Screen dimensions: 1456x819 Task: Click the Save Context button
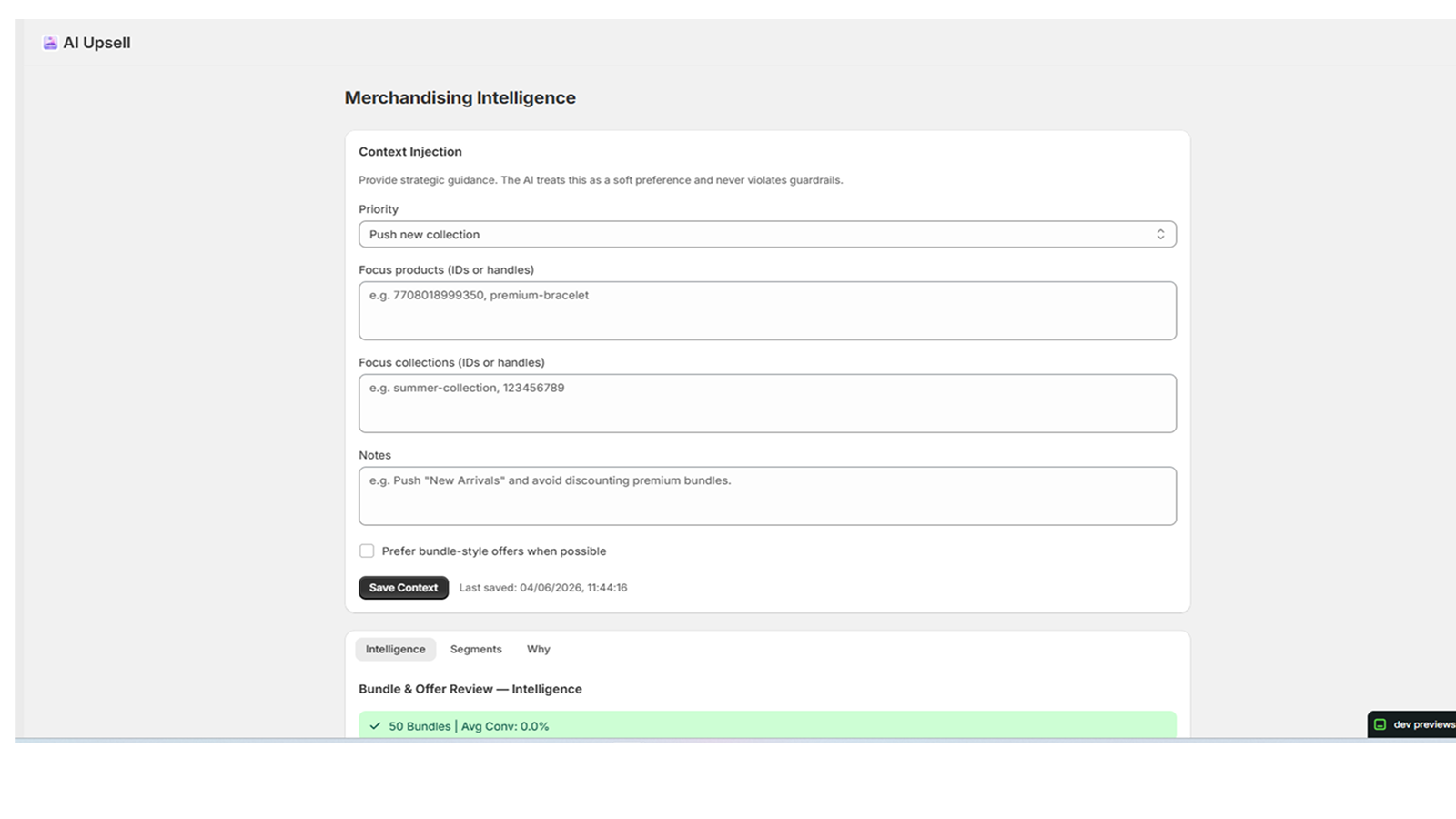[403, 588]
